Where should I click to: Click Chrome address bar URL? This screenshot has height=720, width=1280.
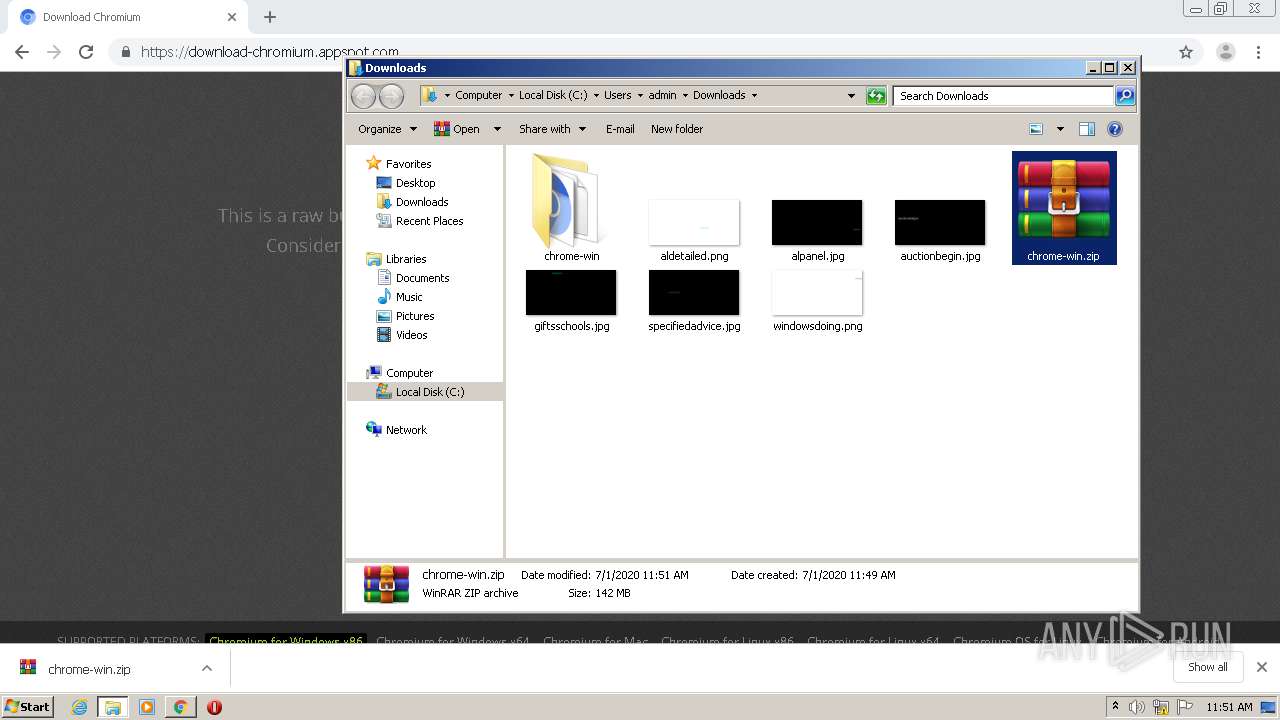(270, 52)
